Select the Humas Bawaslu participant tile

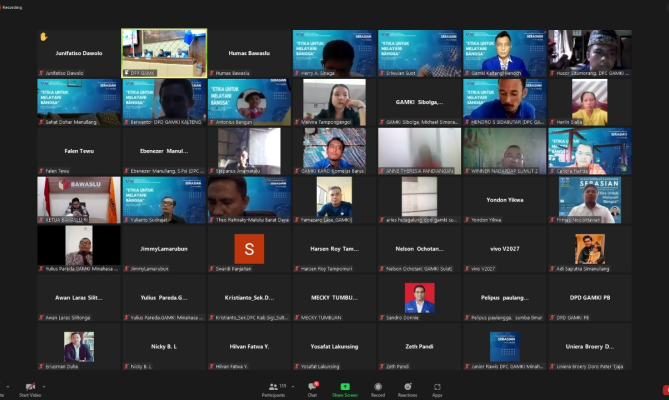tap(249, 52)
